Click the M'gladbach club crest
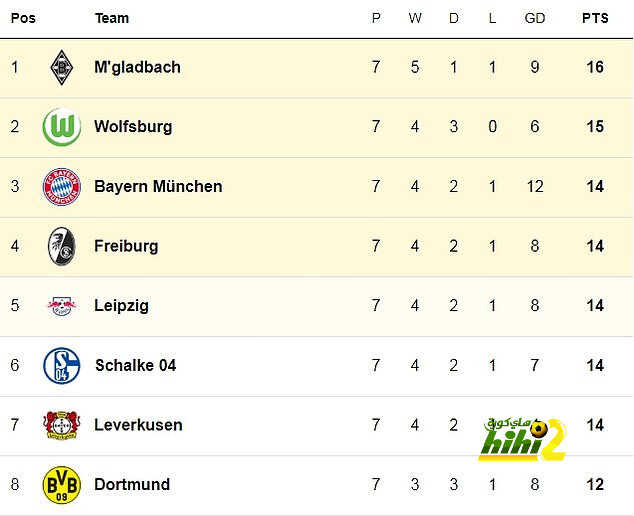The height and width of the screenshot is (516, 634). tap(61, 67)
